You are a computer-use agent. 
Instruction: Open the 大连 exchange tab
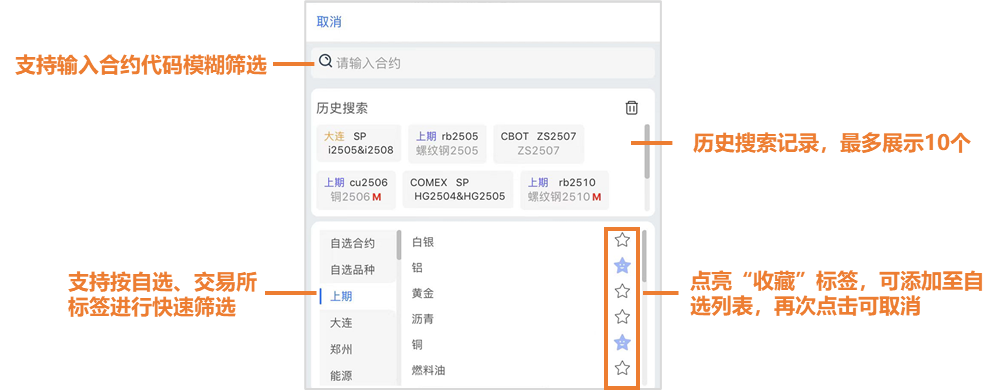(341, 323)
